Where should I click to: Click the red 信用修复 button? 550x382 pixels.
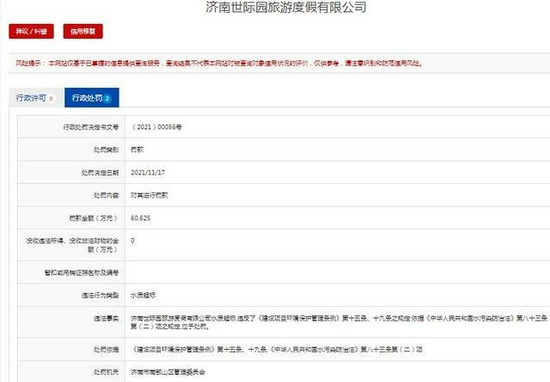pos(83,31)
